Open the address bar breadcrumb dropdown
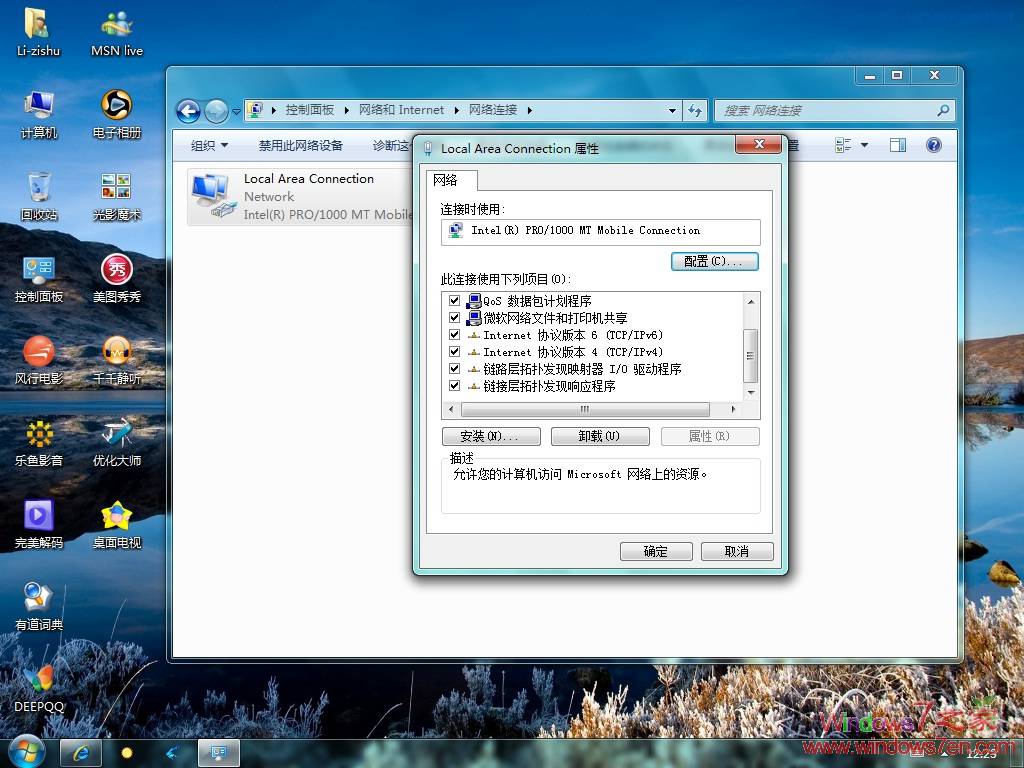The width and height of the screenshot is (1024, 768). click(x=674, y=111)
